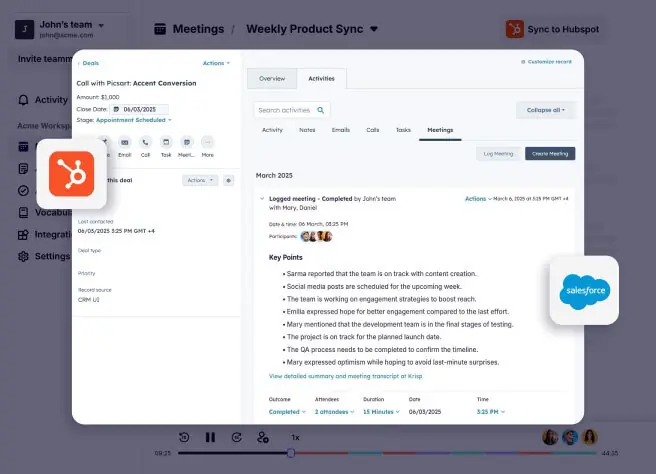Open the Email action icon
This screenshot has height=474, width=656.
tap(125, 143)
